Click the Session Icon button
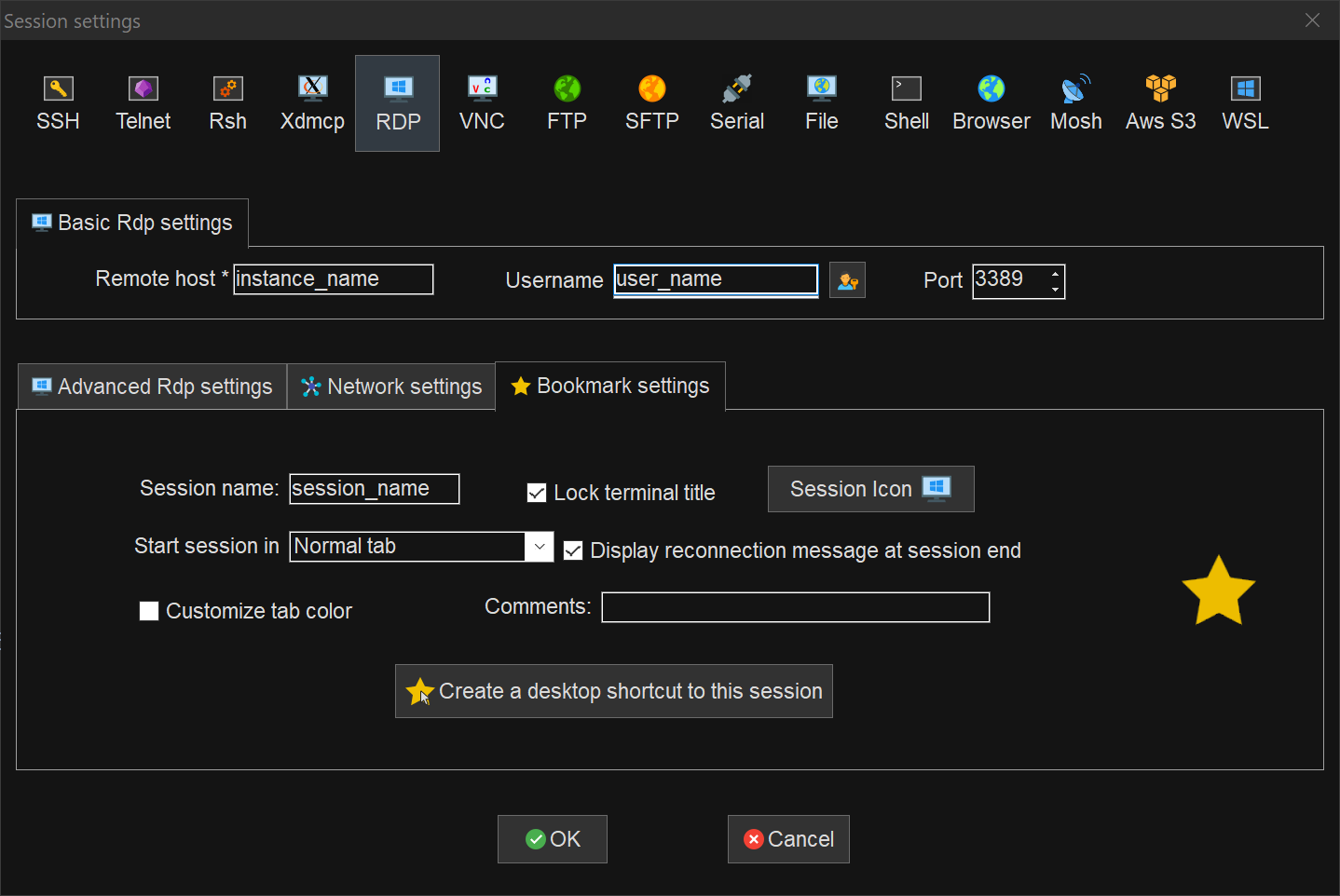1340x896 pixels. pos(870,489)
